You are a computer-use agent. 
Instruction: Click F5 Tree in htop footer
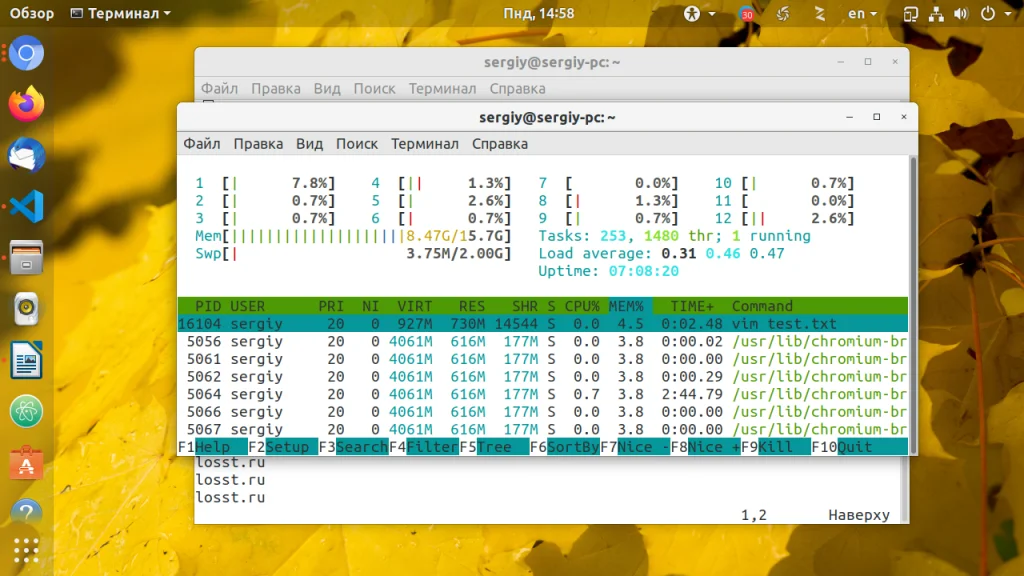(x=486, y=447)
